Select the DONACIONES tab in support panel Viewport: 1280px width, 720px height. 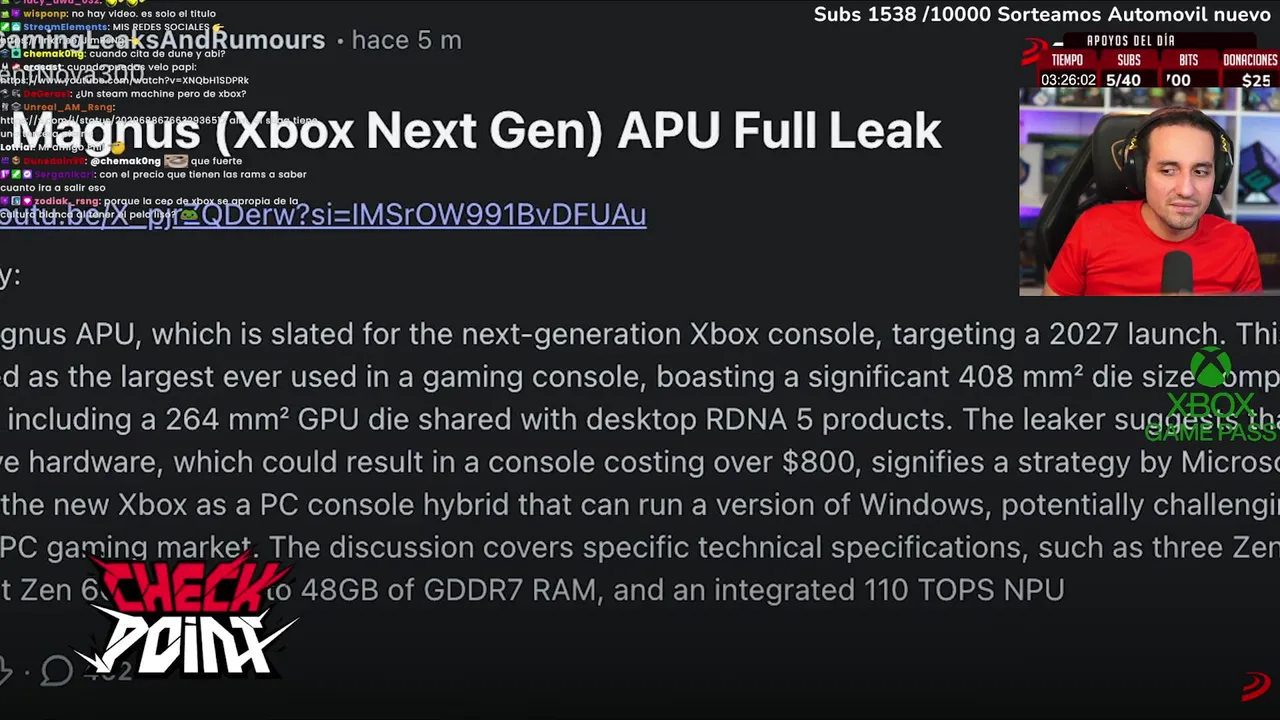[1249, 60]
